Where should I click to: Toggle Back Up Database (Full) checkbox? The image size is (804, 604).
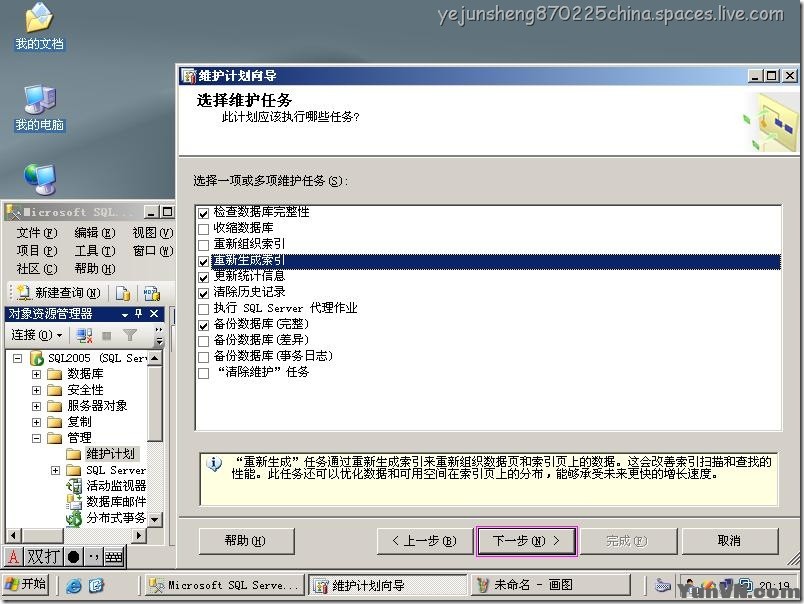pyautogui.click(x=204, y=325)
